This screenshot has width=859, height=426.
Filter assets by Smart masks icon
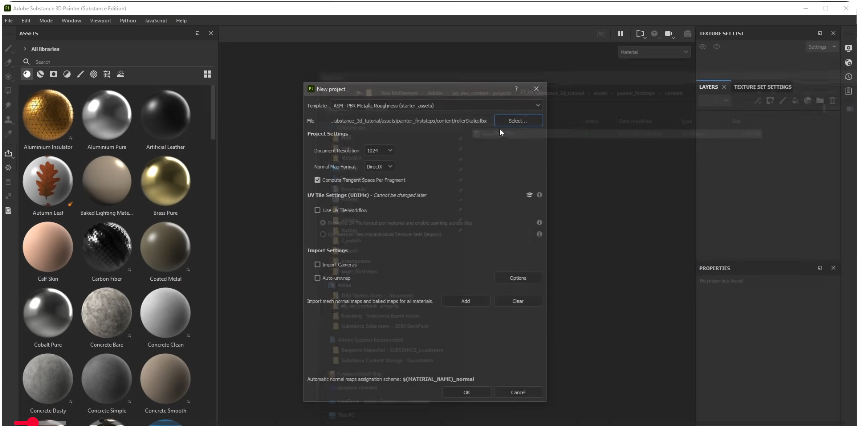click(54, 74)
